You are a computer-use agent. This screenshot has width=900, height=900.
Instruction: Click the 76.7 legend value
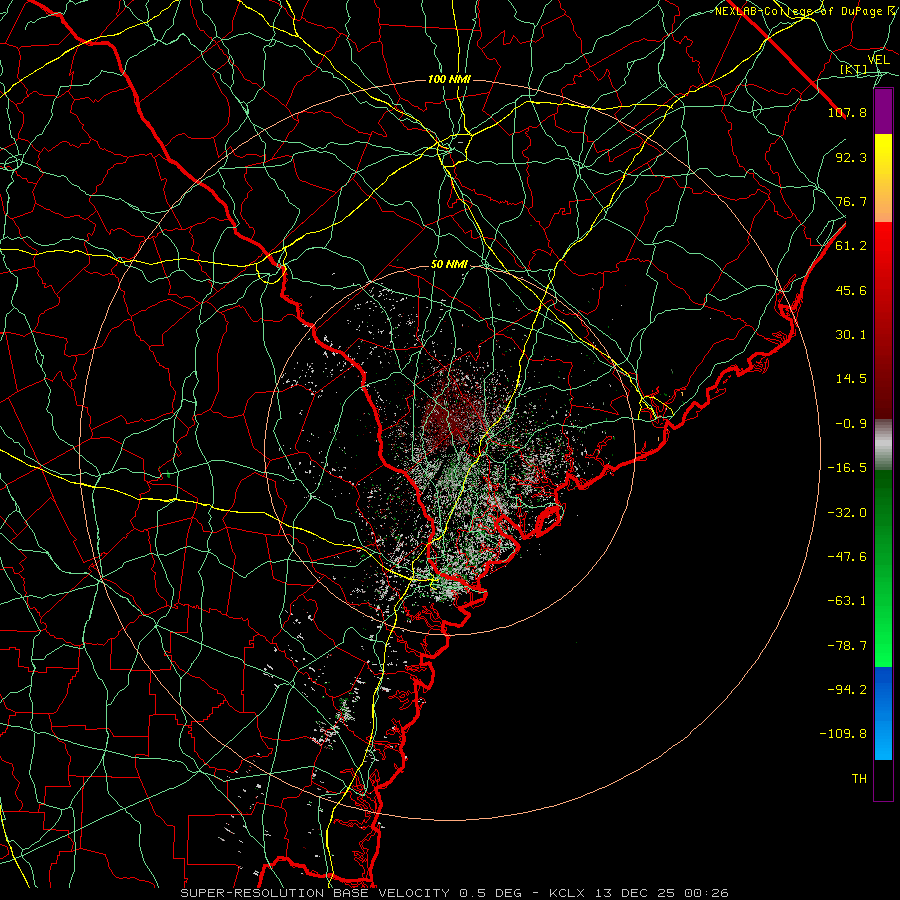point(851,201)
